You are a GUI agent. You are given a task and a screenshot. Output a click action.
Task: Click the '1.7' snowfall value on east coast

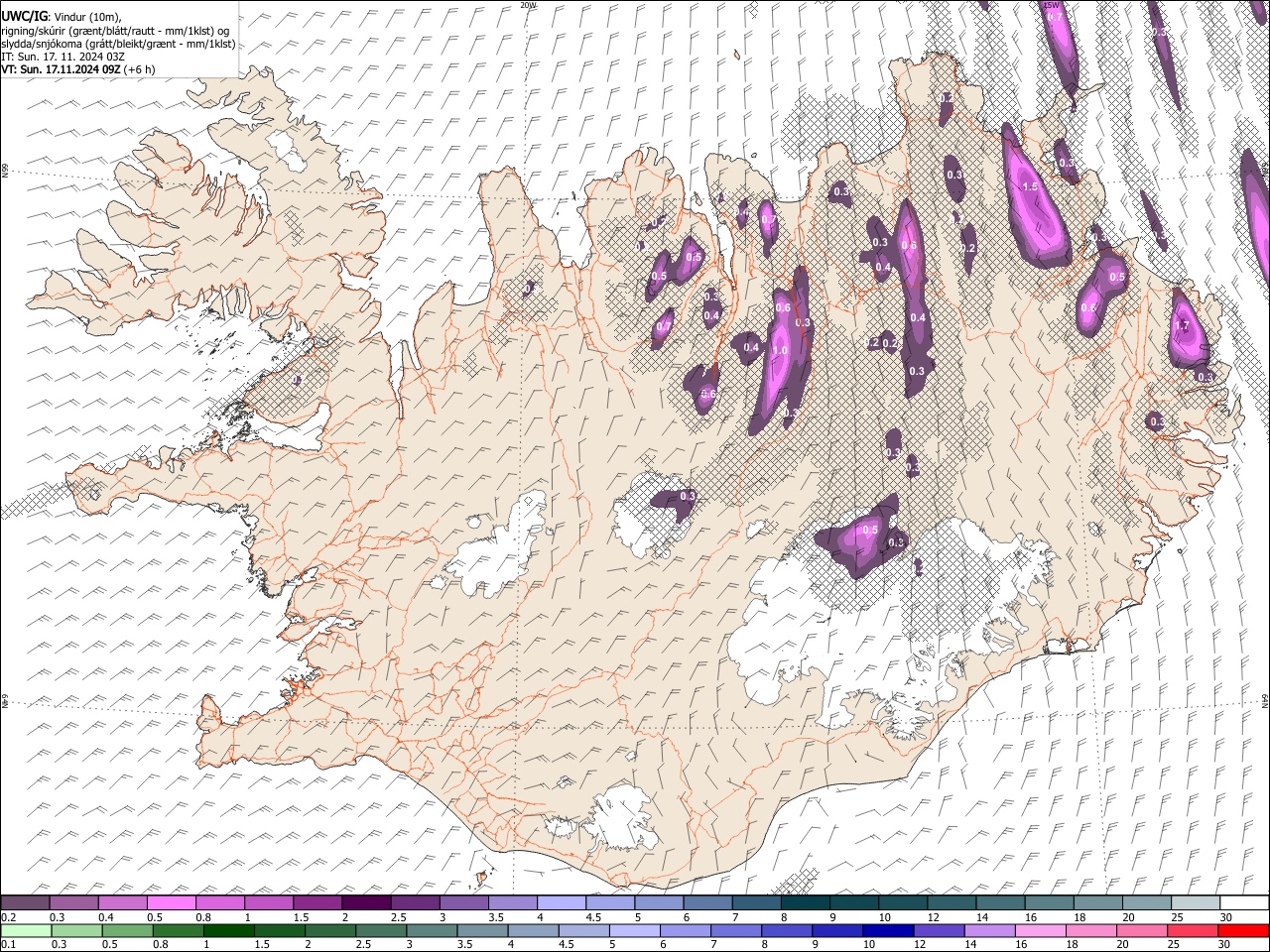click(1182, 325)
